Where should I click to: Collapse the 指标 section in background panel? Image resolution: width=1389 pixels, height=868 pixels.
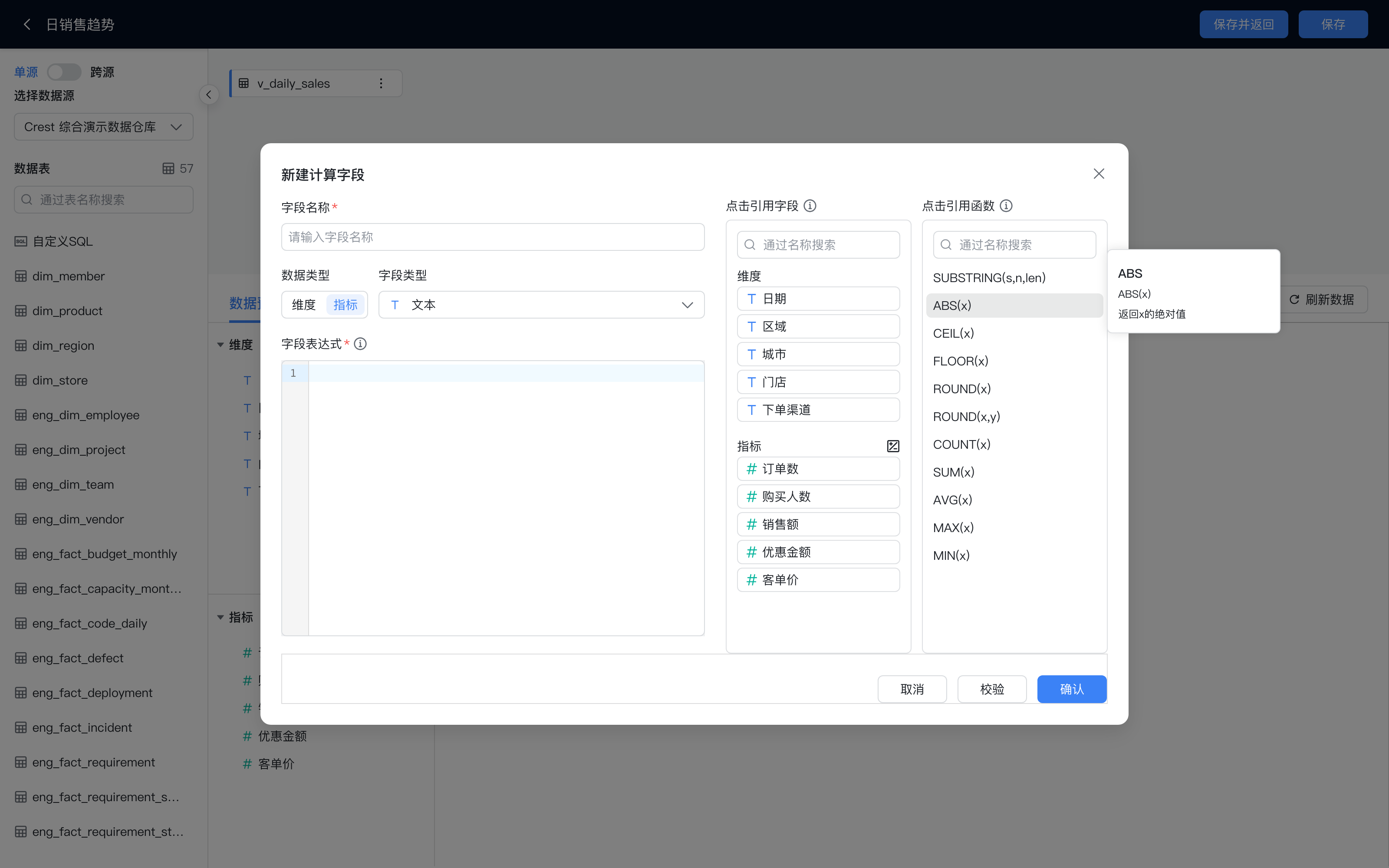pyautogui.click(x=221, y=617)
